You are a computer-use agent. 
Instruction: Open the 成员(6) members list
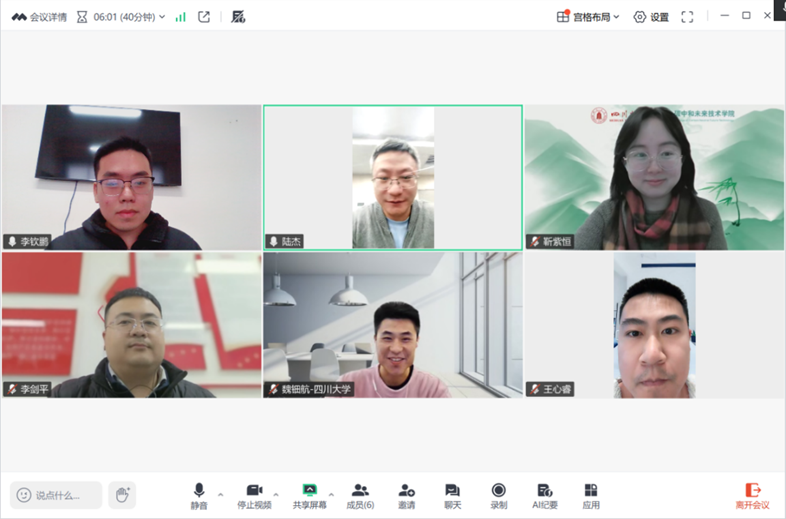tap(360, 494)
